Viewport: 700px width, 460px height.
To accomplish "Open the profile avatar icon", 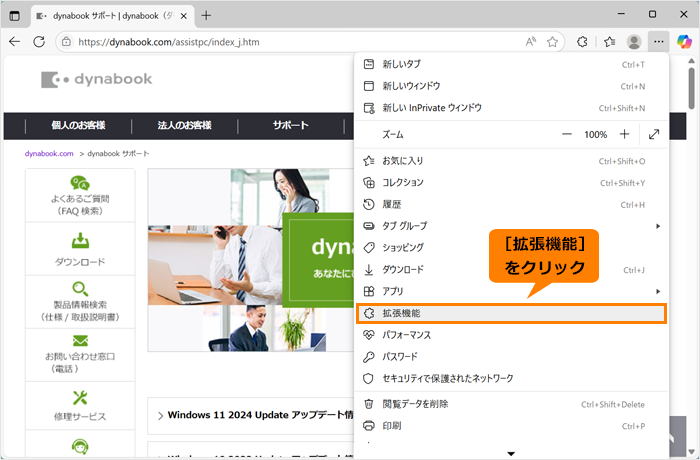I will pyautogui.click(x=634, y=42).
